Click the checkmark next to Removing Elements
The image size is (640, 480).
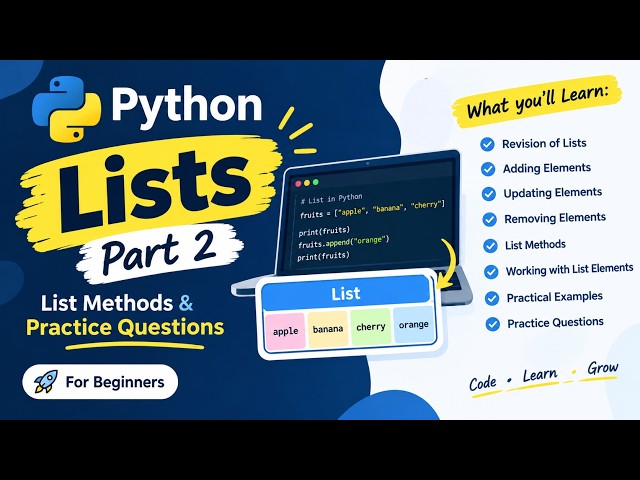[x=489, y=220]
